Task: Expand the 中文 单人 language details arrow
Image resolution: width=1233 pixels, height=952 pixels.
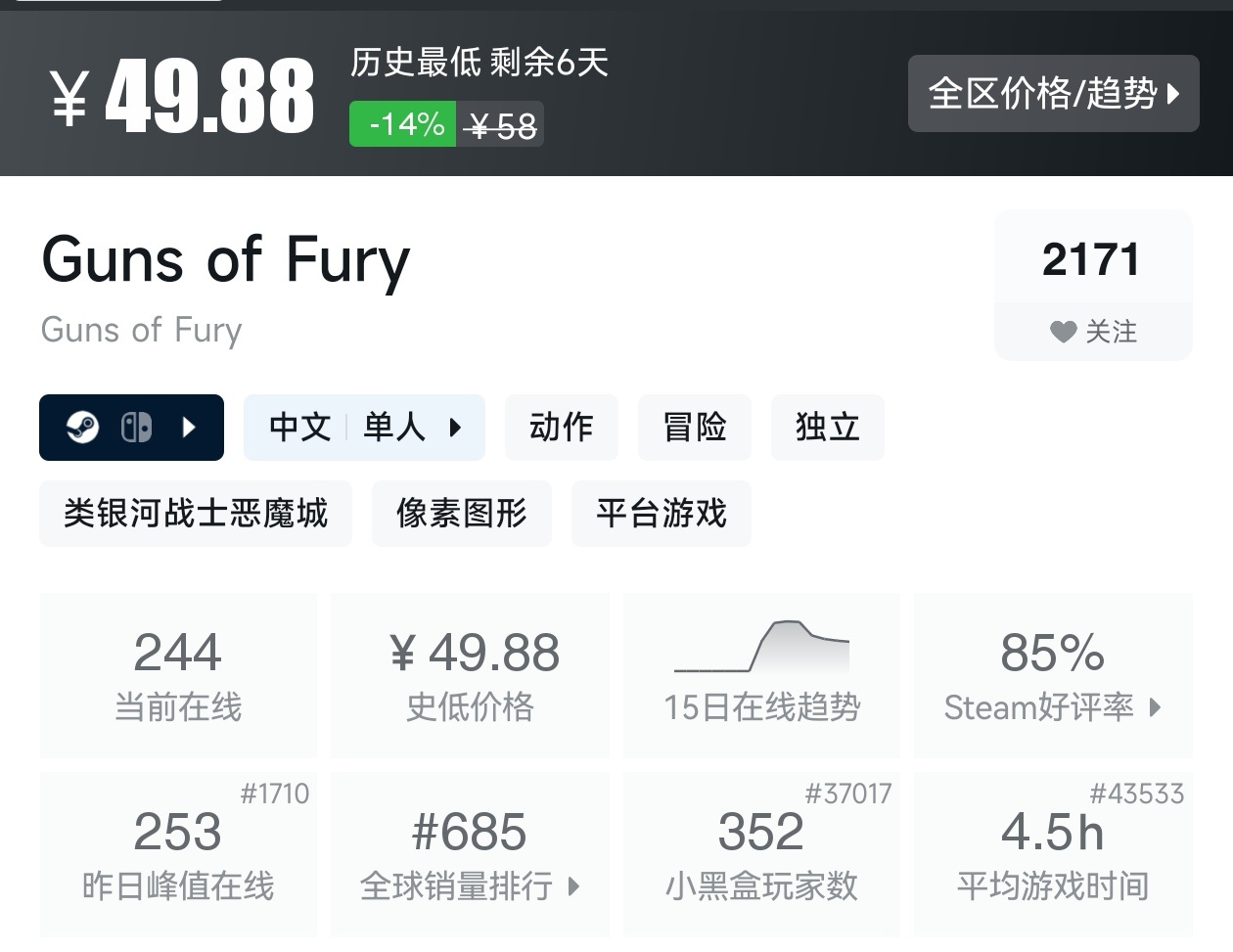Action: coord(455,428)
